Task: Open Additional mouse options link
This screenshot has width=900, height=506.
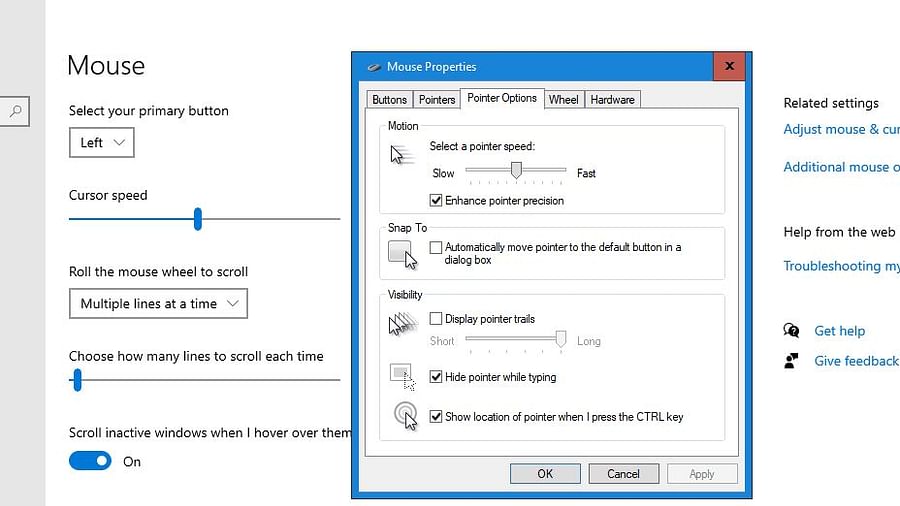Action: click(841, 167)
